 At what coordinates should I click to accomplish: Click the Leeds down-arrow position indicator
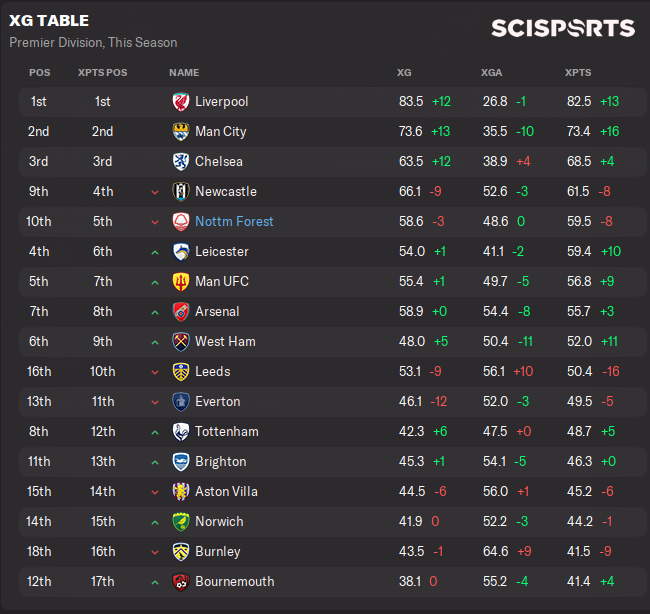pos(155,372)
